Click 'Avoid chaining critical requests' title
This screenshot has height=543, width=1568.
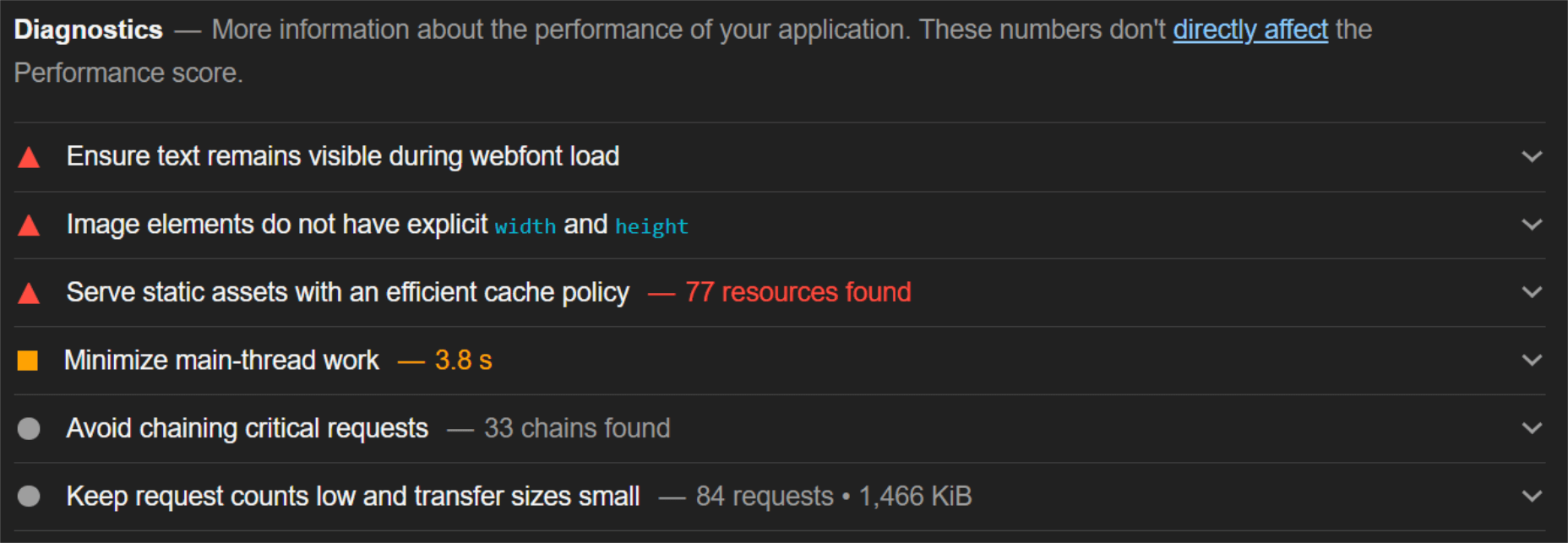click(x=248, y=428)
